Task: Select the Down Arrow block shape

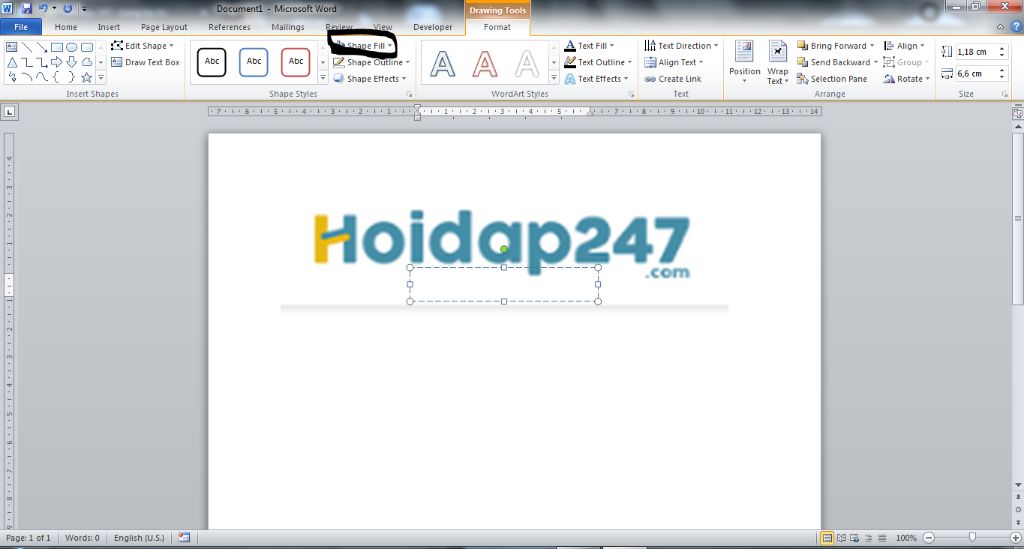Action: coord(72,62)
